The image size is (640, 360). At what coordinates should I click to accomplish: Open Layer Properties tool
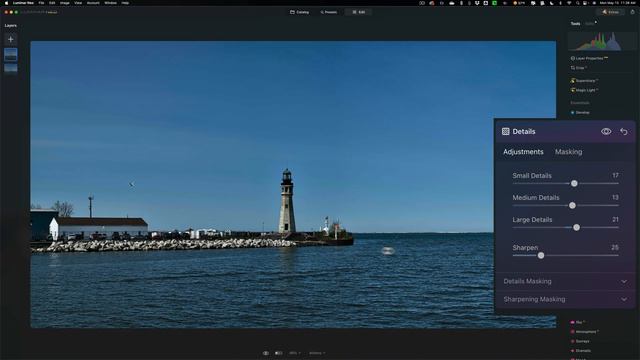589,58
